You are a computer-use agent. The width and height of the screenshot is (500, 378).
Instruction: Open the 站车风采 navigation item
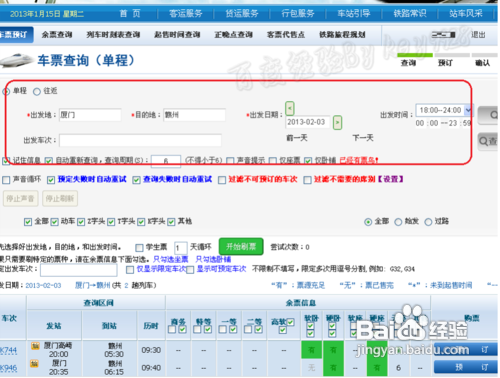tap(466, 14)
